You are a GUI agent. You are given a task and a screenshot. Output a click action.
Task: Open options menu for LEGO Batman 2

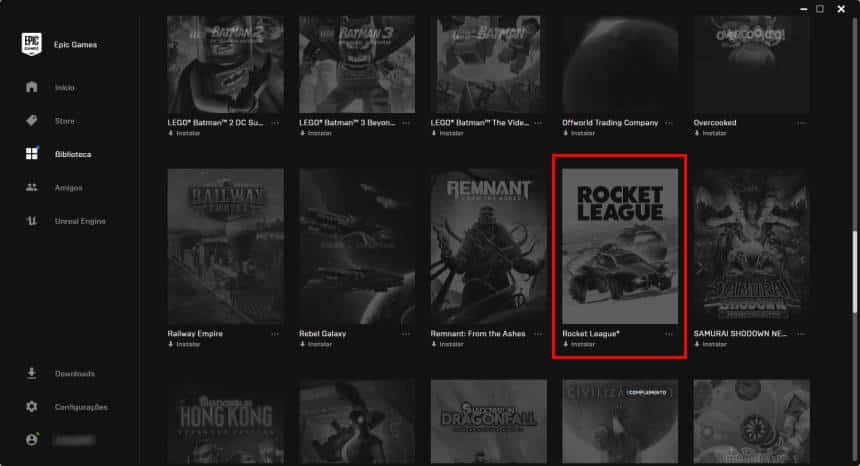point(275,123)
